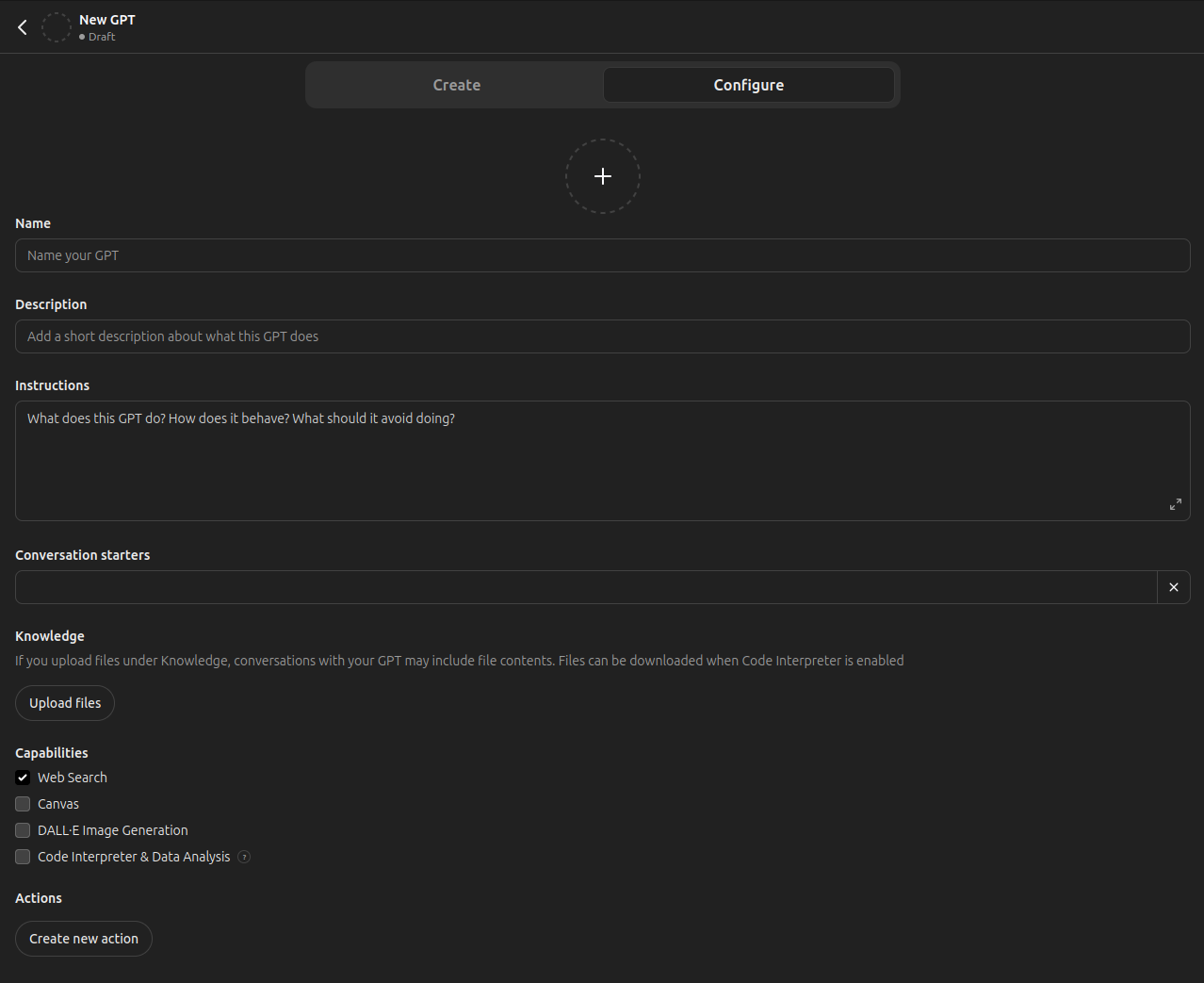Click the Actions section heading
Image resolution: width=1204 pixels, height=983 pixels.
click(x=39, y=898)
